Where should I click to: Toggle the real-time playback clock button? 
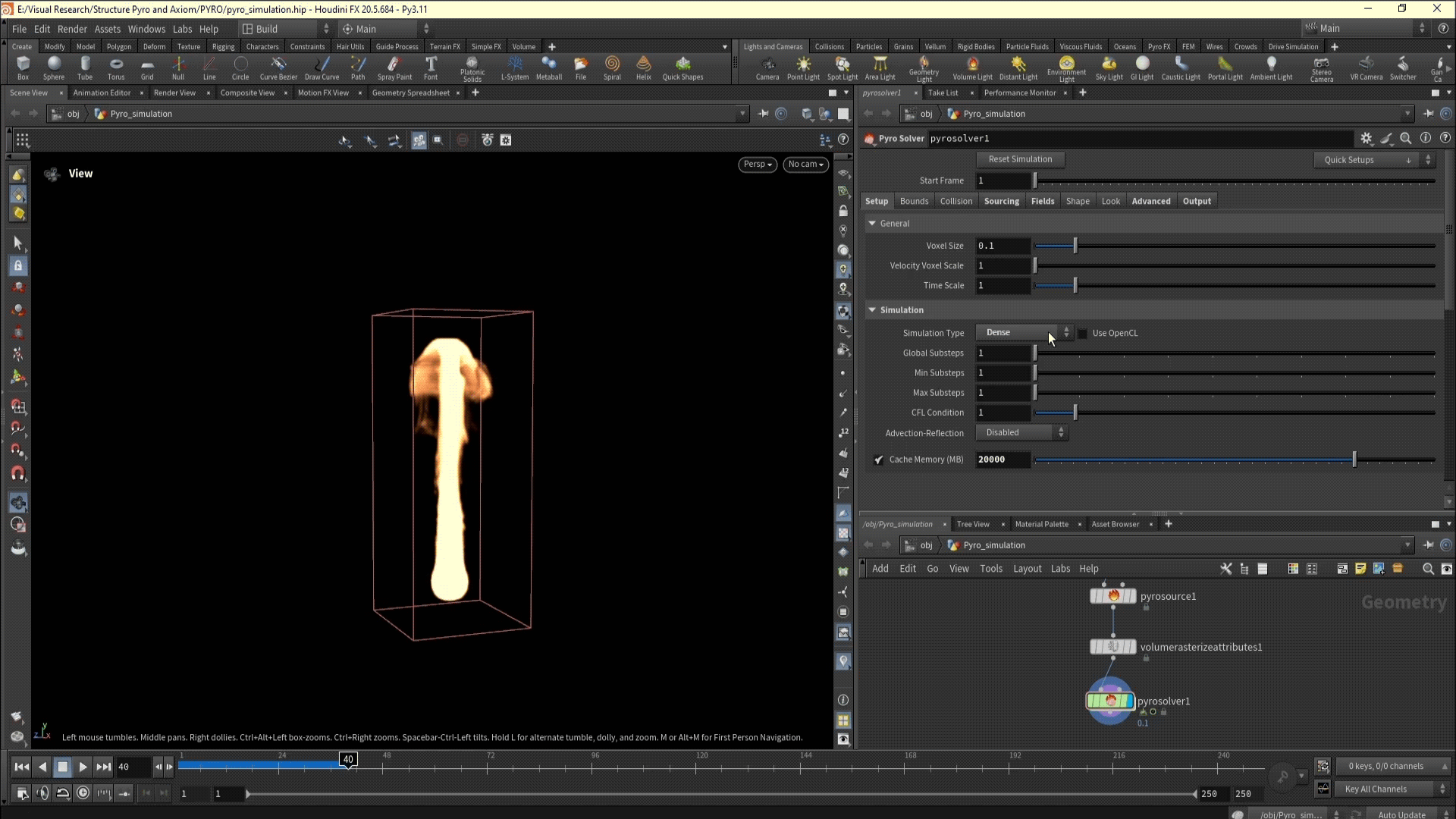(x=83, y=793)
